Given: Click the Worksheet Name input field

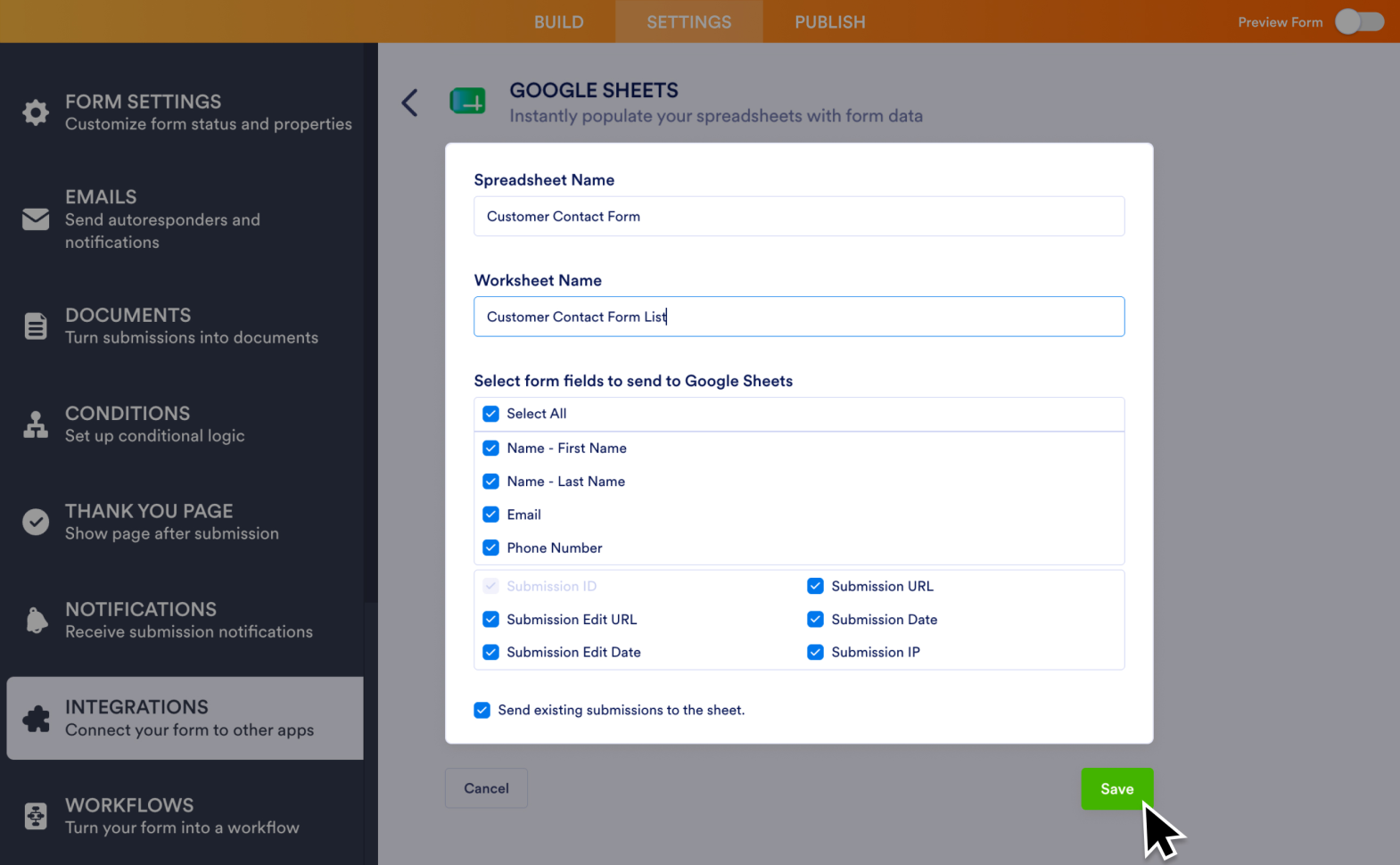Looking at the screenshot, I should 799,317.
